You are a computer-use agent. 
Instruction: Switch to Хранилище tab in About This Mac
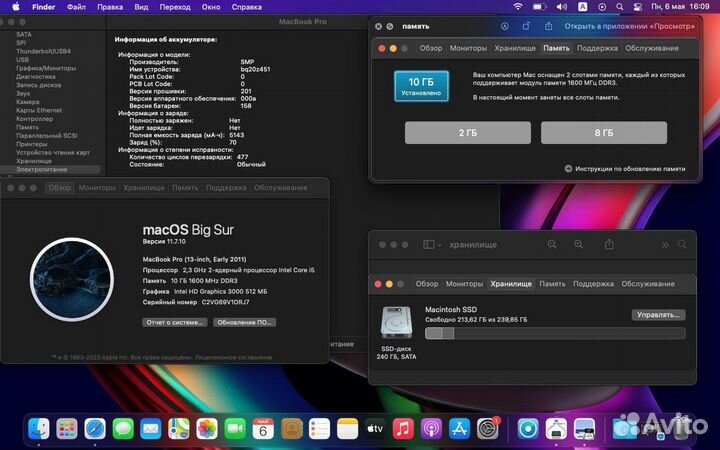pos(143,188)
